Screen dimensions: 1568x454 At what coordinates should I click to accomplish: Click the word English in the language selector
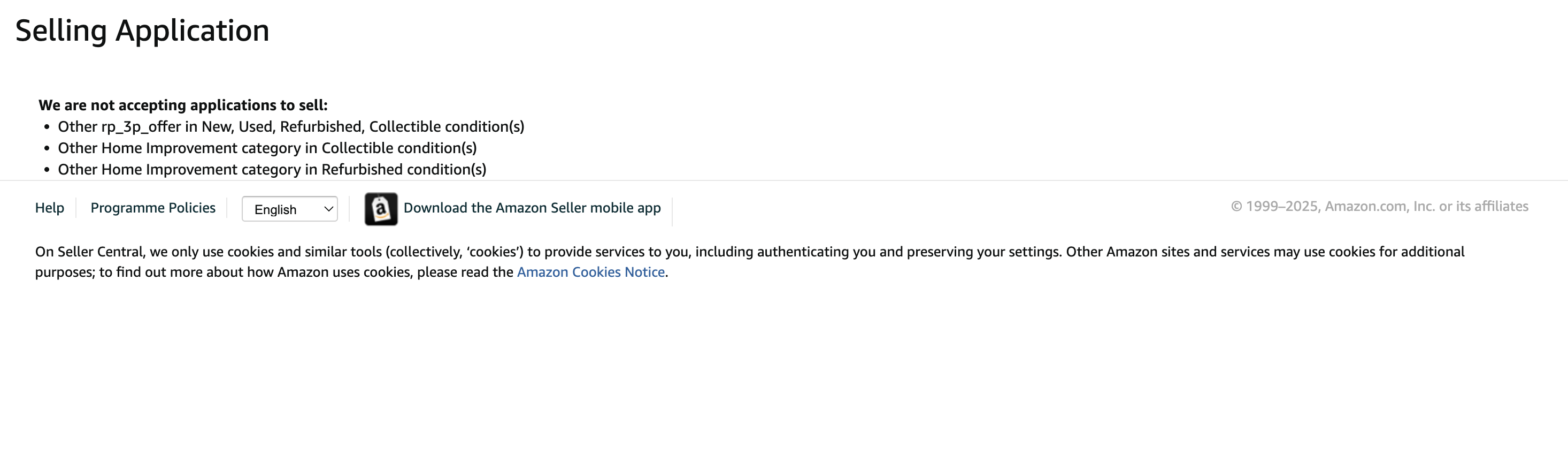point(275,210)
